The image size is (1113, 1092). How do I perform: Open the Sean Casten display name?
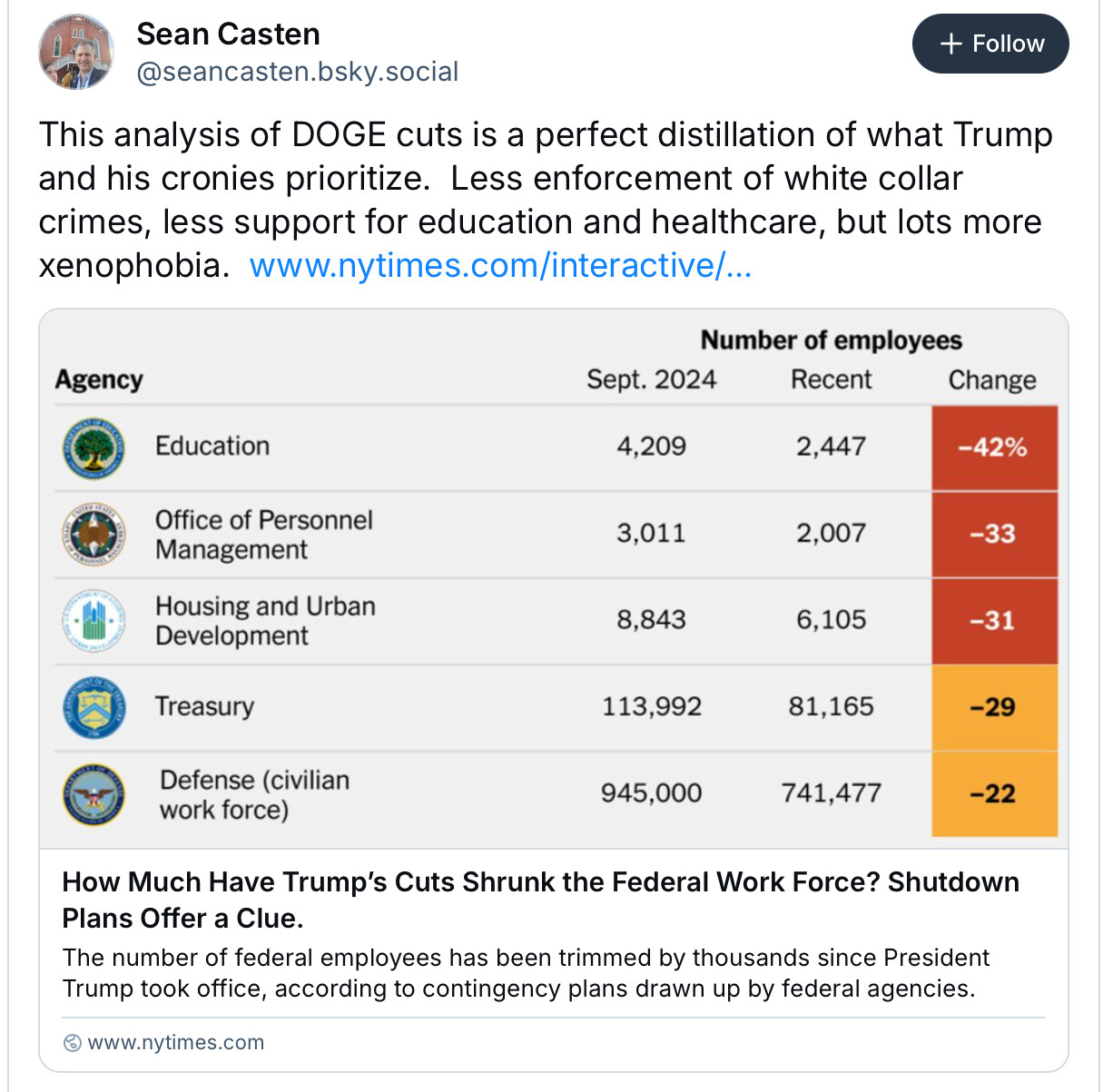coord(228,34)
